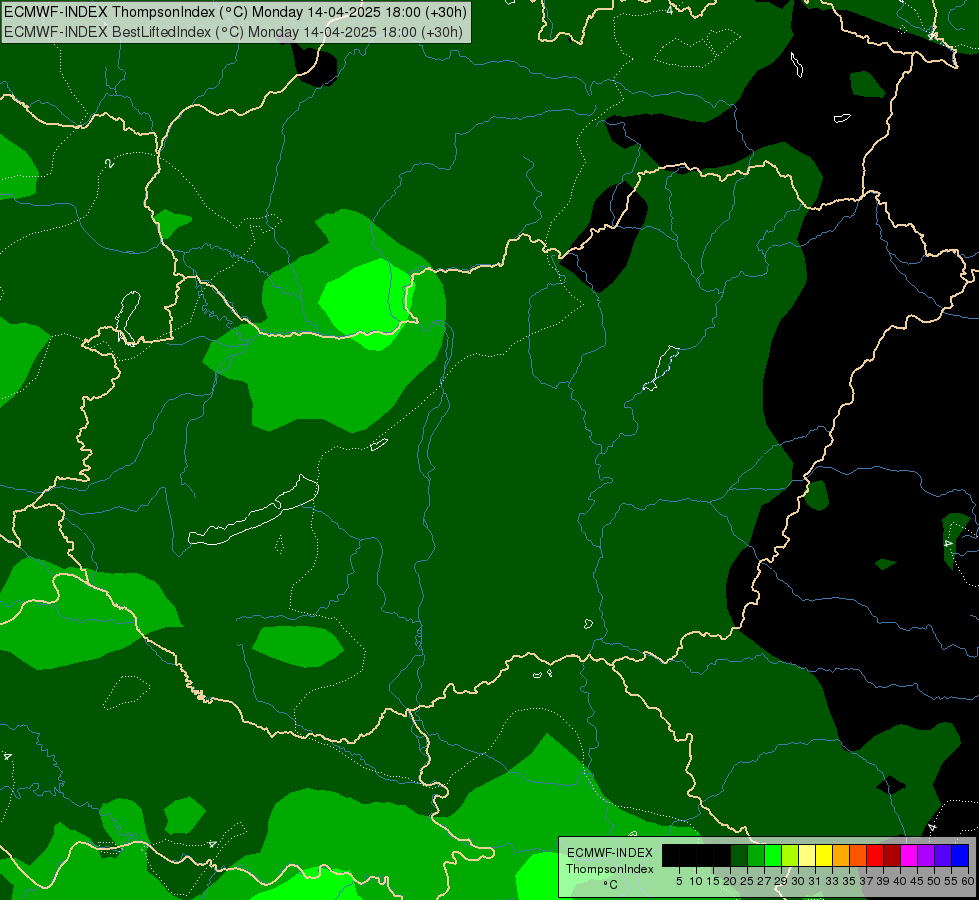Click the legend tick value 27
979x900 pixels.
[764, 881]
